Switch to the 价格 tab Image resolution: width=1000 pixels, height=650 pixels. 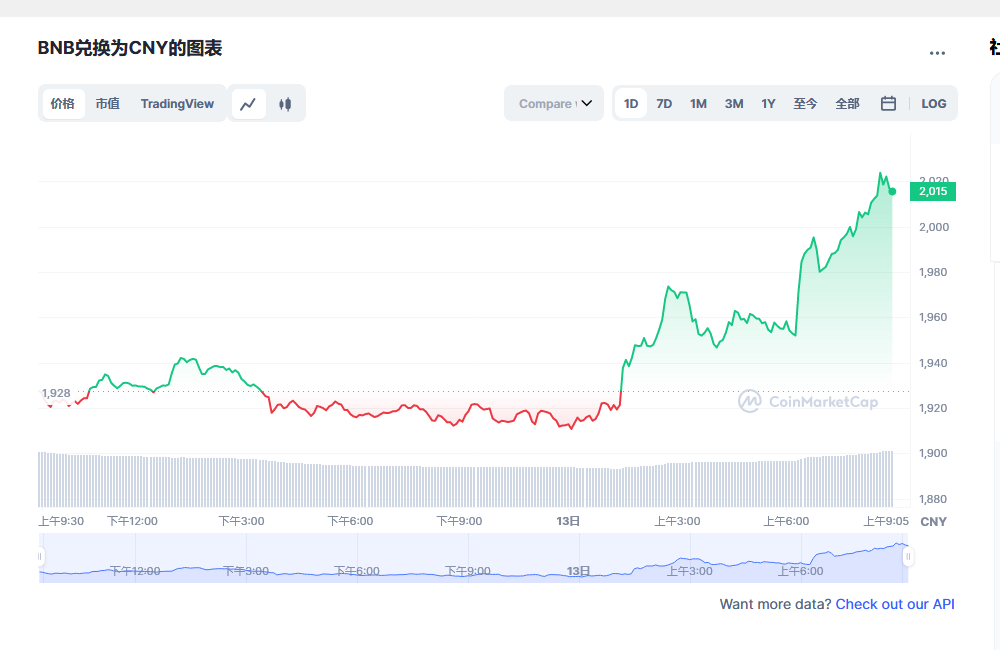63,104
